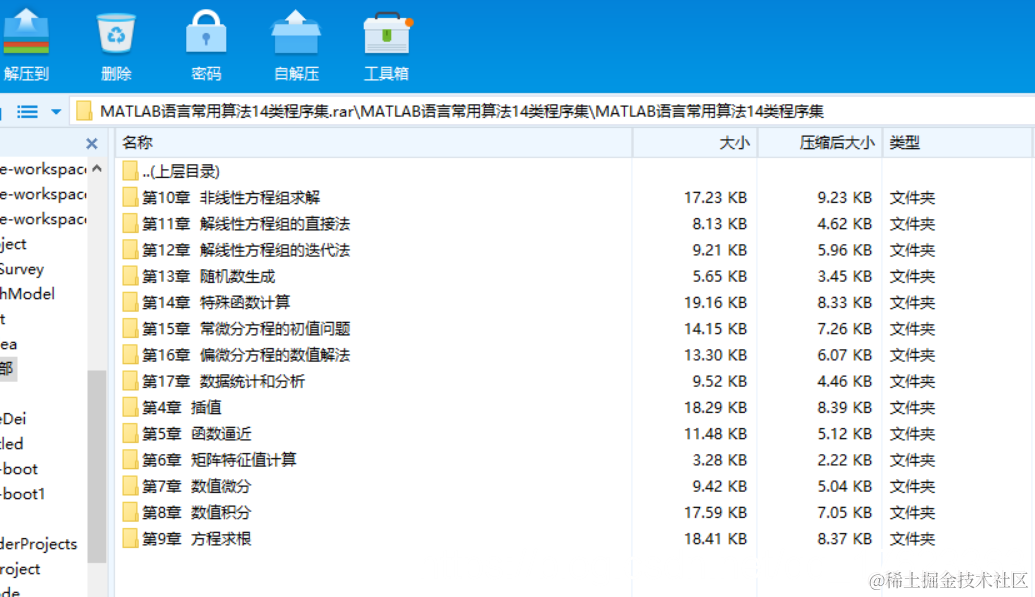Select the 第13章 随机数生成 name text

point(209,276)
